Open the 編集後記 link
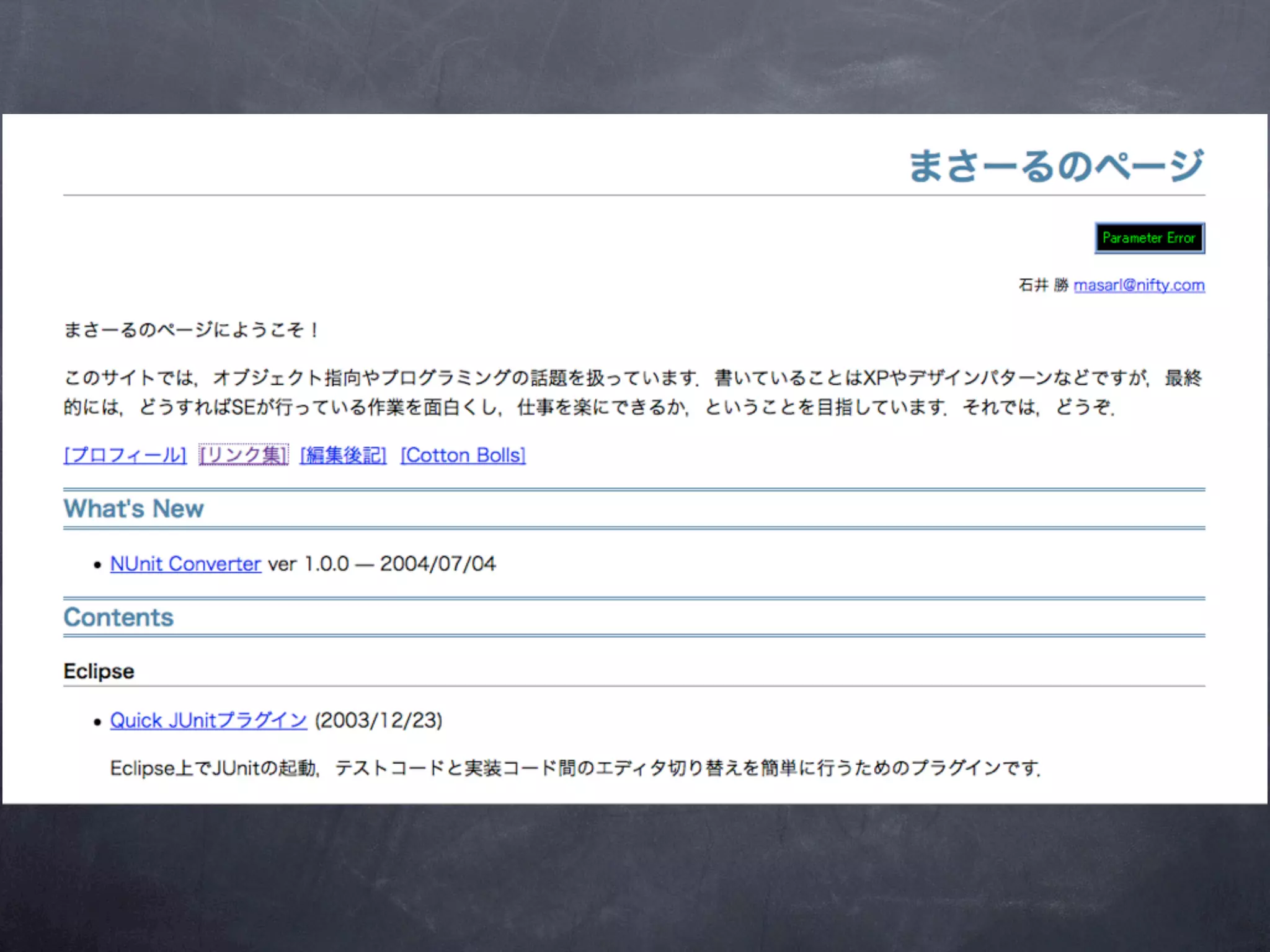1270x952 pixels. pyautogui.click(x=343, y=455)
